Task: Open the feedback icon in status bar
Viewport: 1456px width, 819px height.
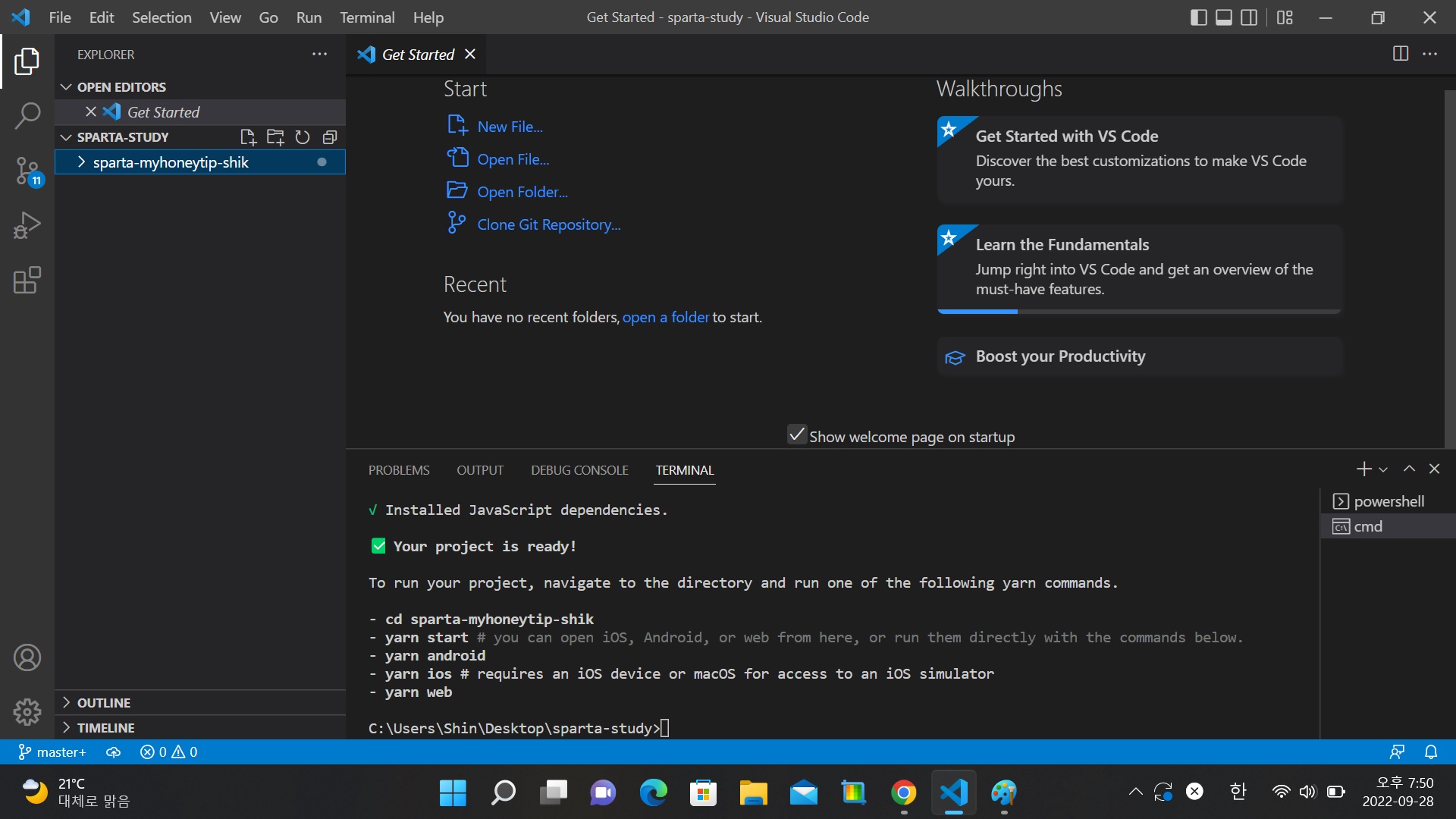Action: pos(1397,752)
